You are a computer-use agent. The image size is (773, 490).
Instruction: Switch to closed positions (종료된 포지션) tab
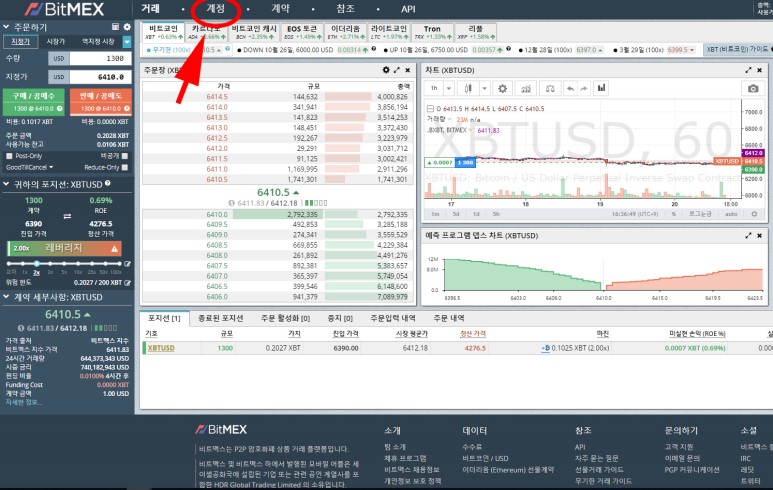(220, 318)
